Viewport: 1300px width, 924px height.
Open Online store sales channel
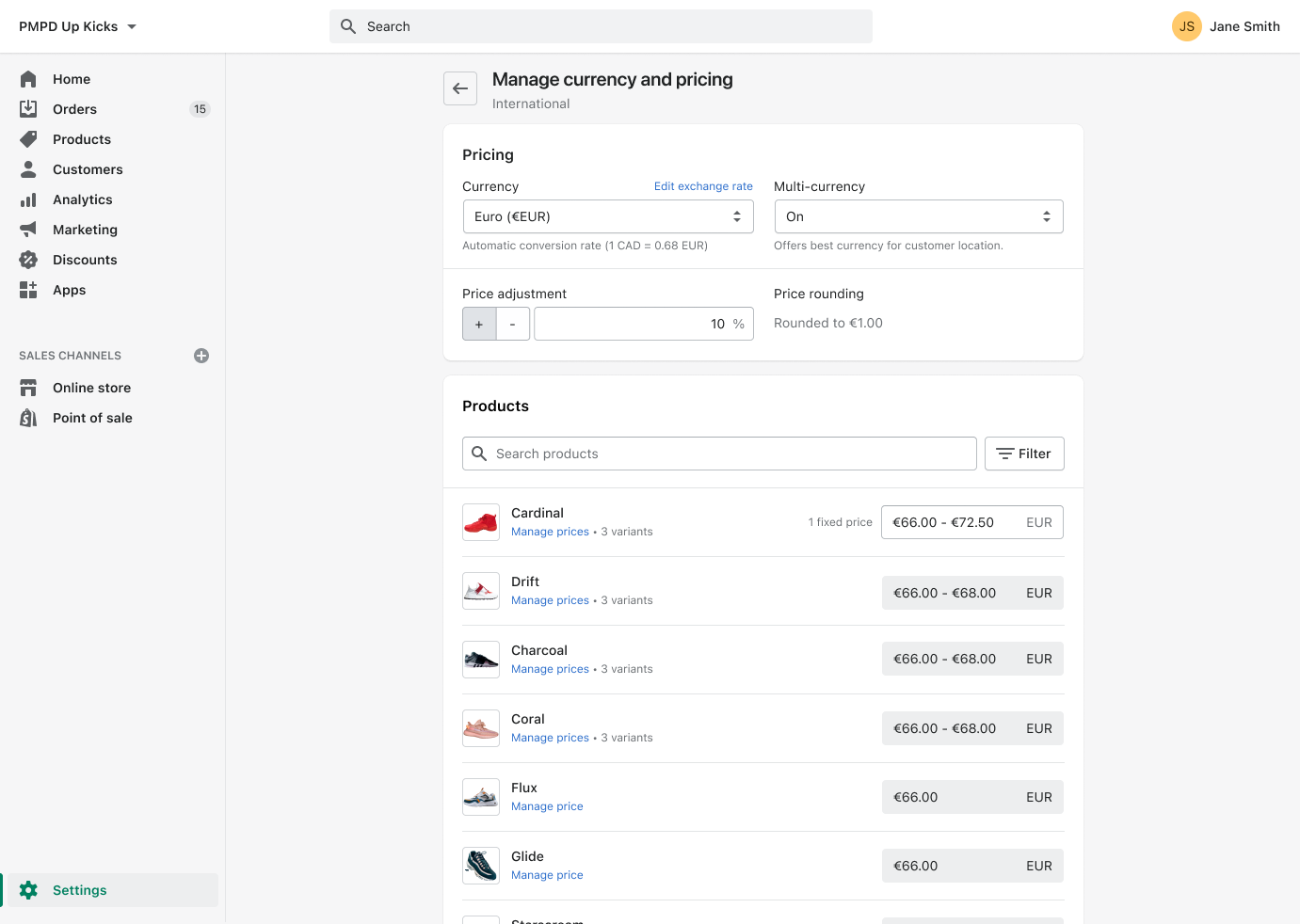[x=91, y=388]
